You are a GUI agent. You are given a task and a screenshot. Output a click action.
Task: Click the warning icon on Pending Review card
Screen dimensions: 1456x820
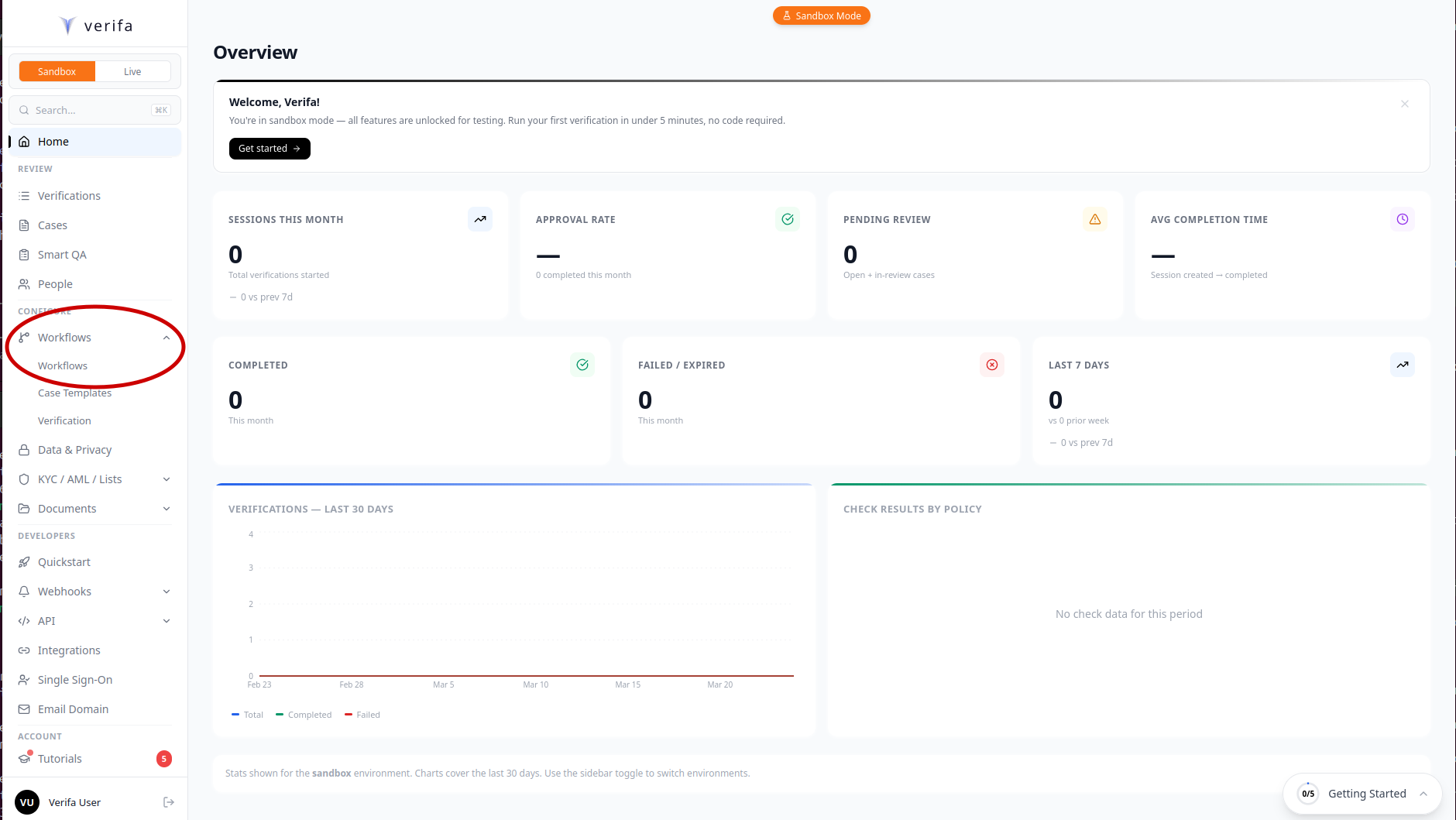point(1095,219)
